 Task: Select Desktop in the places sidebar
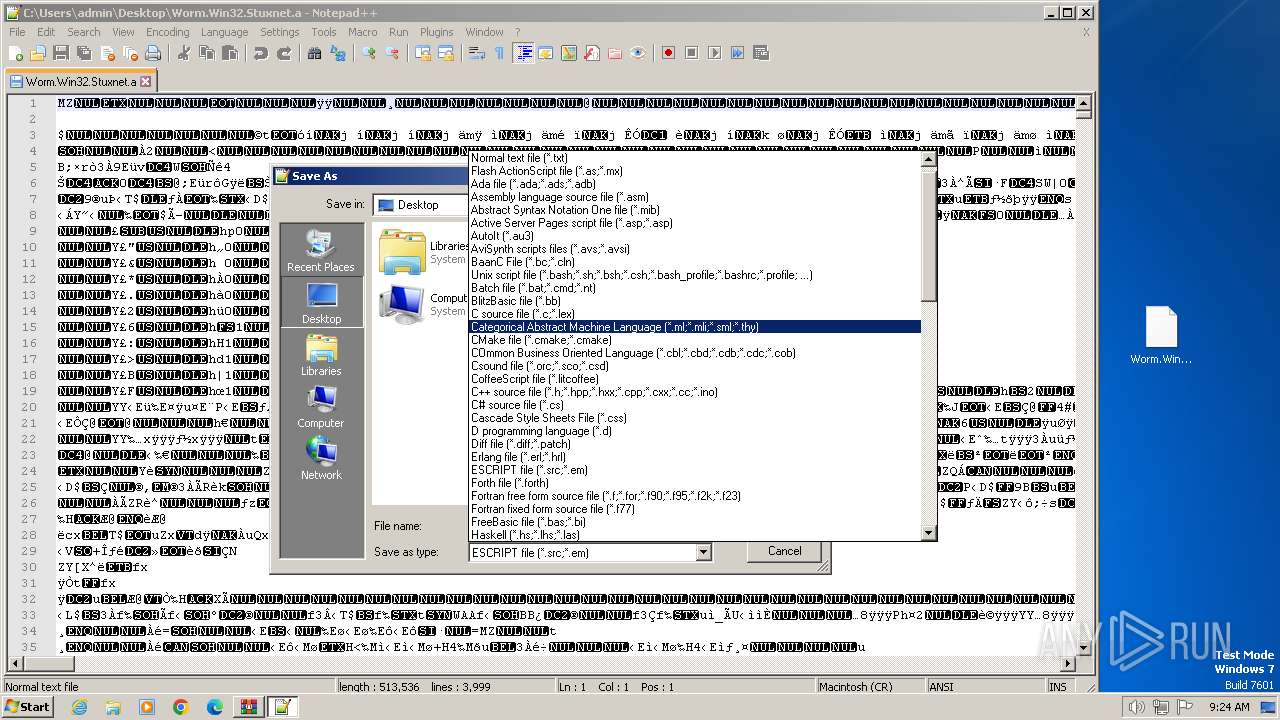point(321,302)
